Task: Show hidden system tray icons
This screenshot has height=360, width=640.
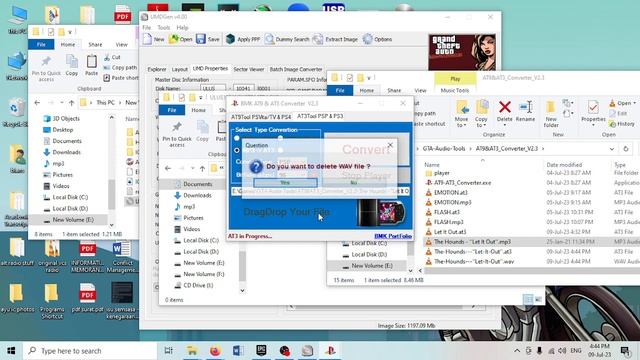Action: [517, 351]
